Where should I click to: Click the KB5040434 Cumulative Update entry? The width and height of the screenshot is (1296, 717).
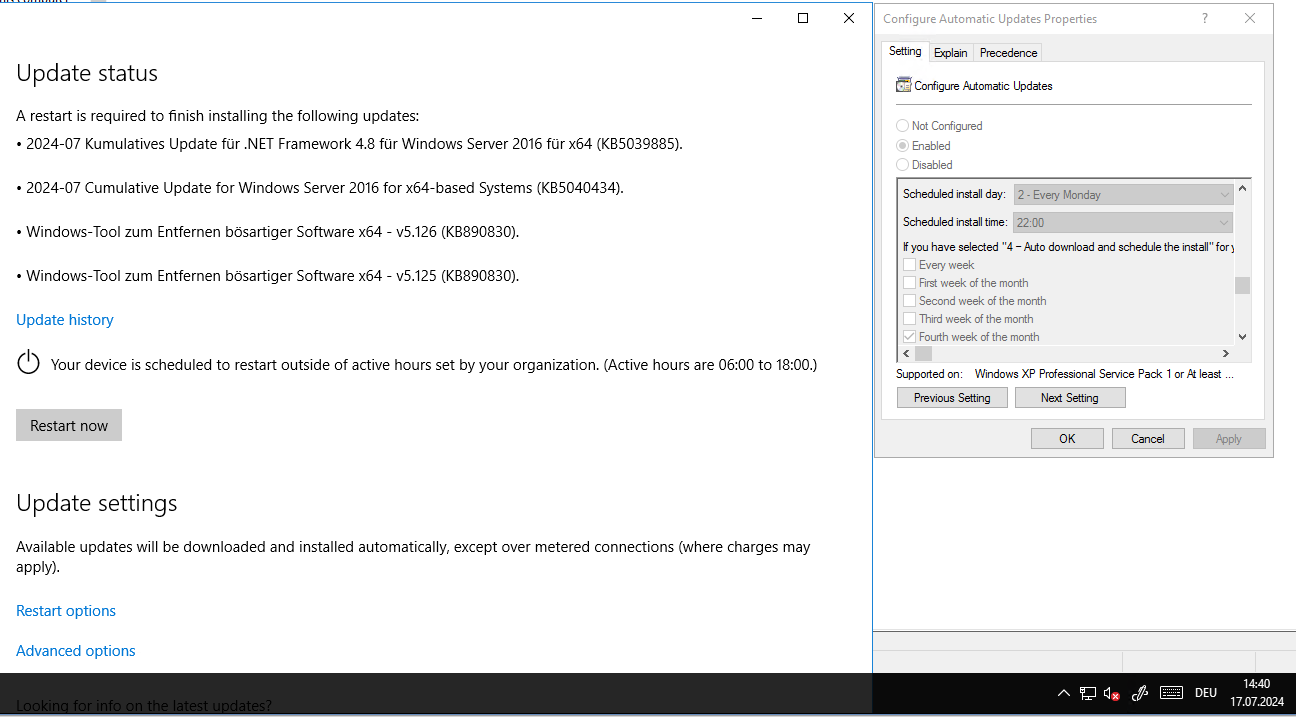(320, 188)
